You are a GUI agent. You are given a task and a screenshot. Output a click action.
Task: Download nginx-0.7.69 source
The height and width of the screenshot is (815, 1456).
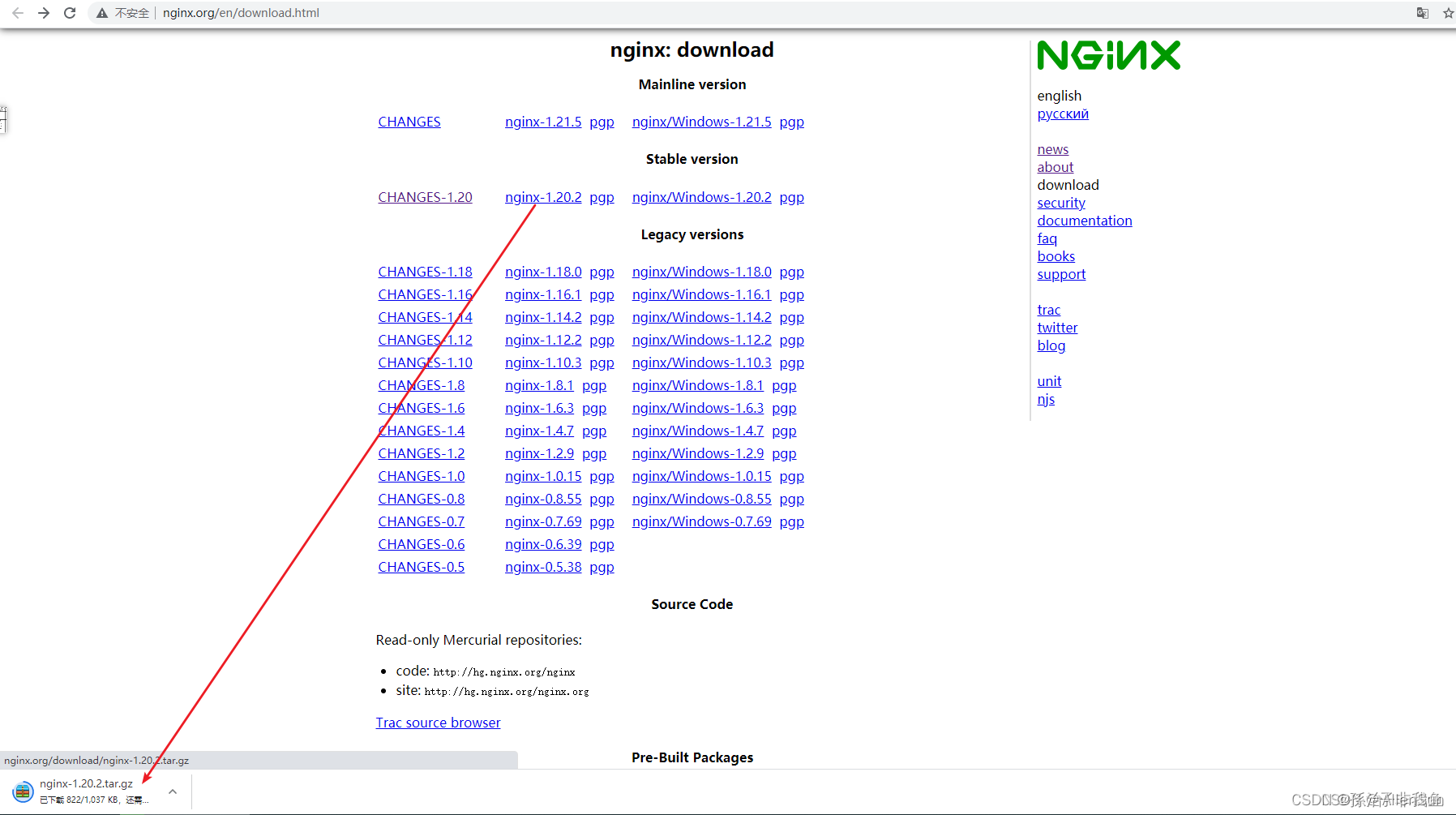pyautogui.click(x=543, y=521)
